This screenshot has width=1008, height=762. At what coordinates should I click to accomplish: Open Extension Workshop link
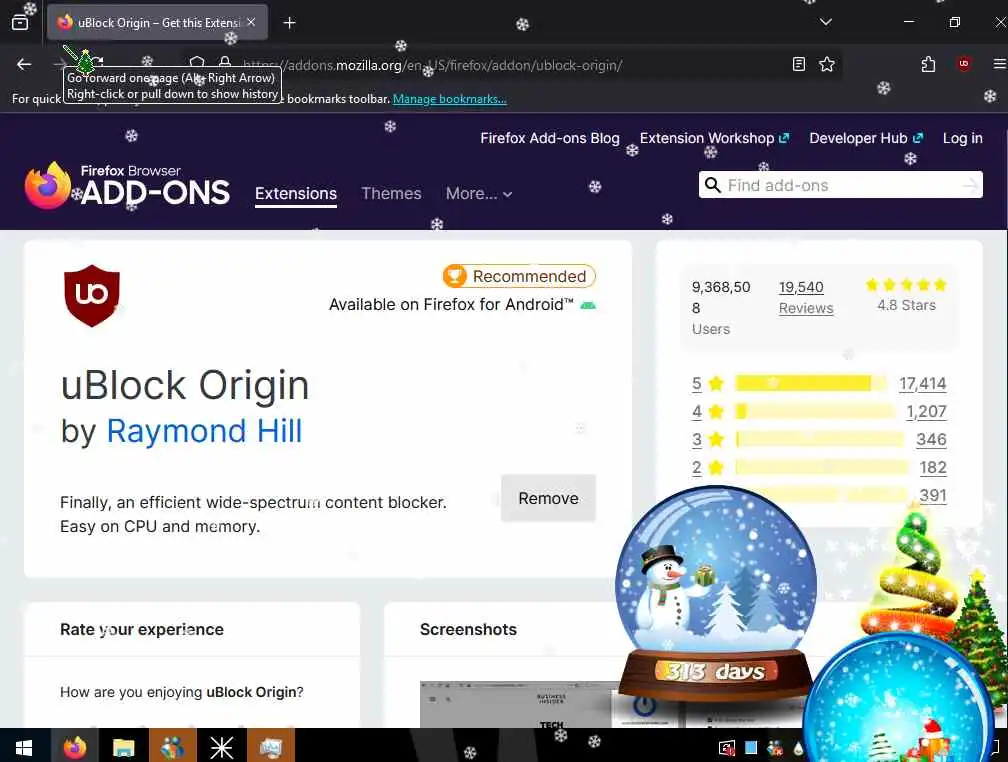[714, 138]
